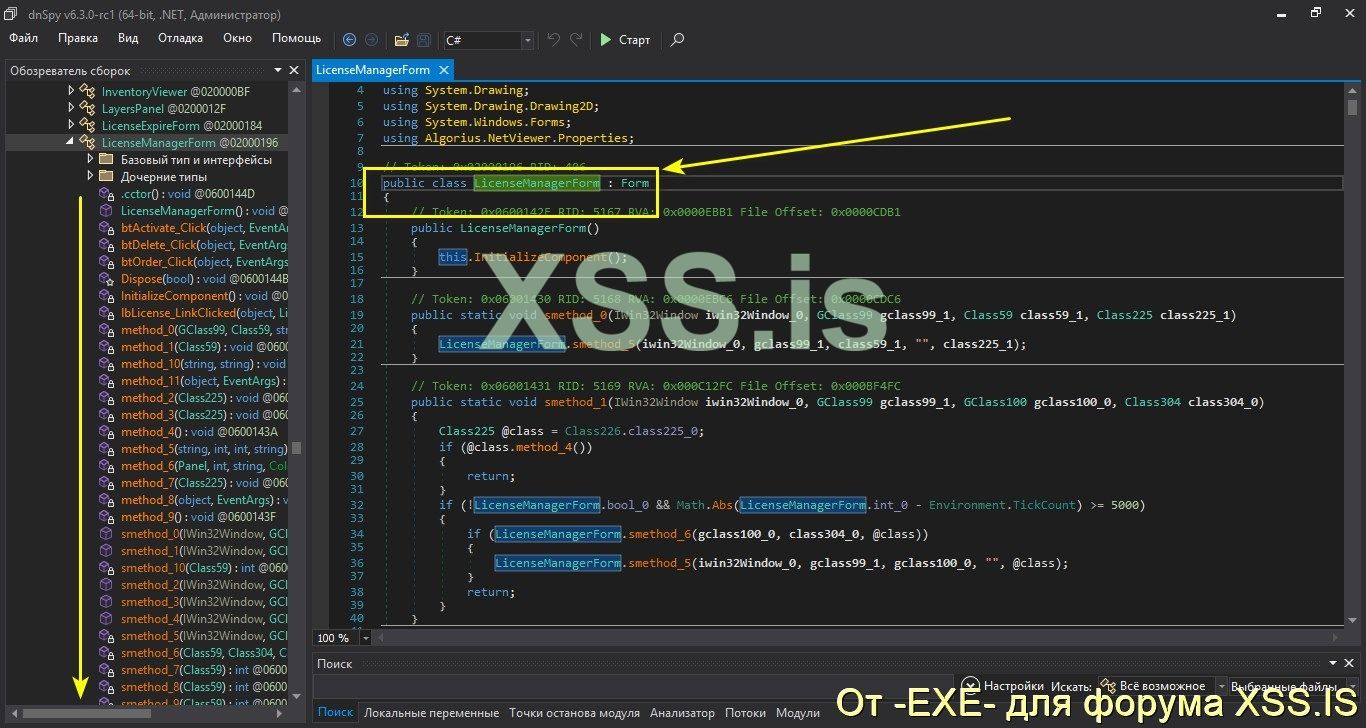The height and width of the screenshot is (728, 1366).
Task: Expand the InventoryViewer tree node
Action: 71,92
